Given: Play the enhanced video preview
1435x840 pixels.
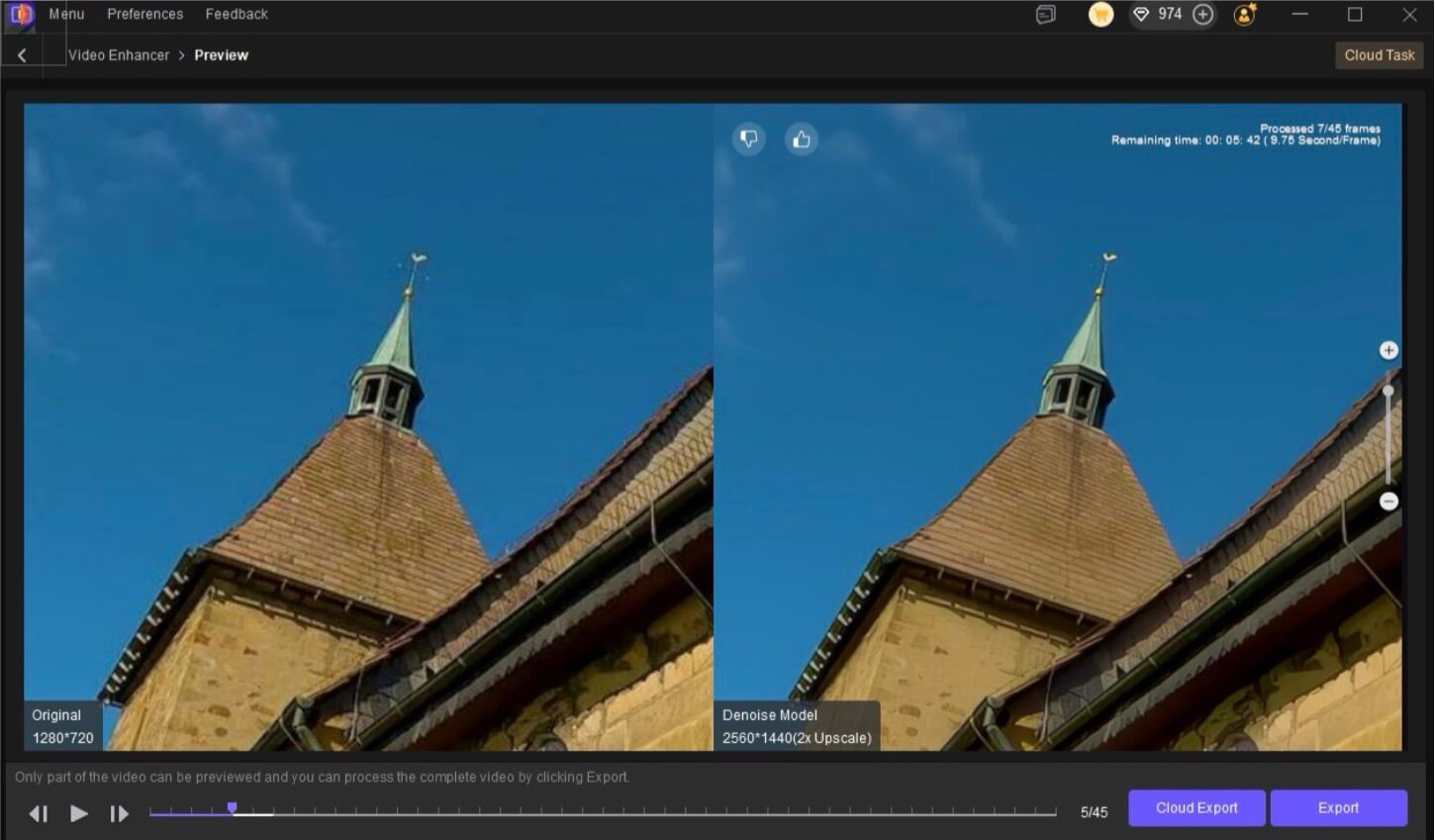Looking at the screenshot, I should coord(78,812).
